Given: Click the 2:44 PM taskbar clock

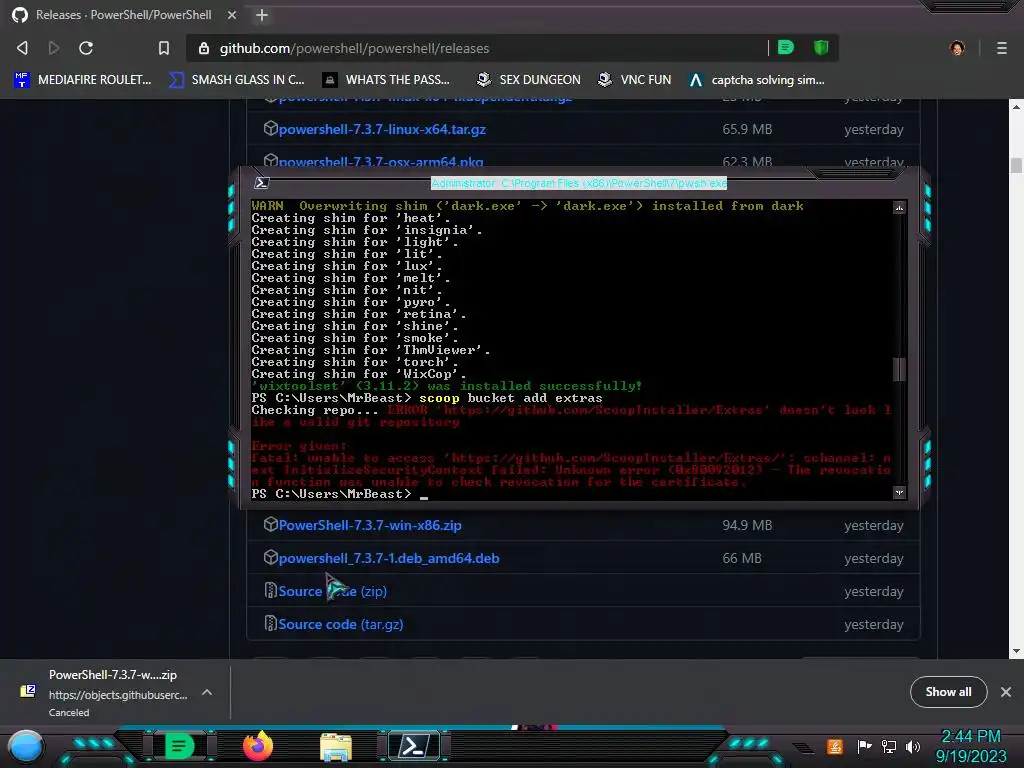Looking at the screenshot, I should tap(971, 737).
